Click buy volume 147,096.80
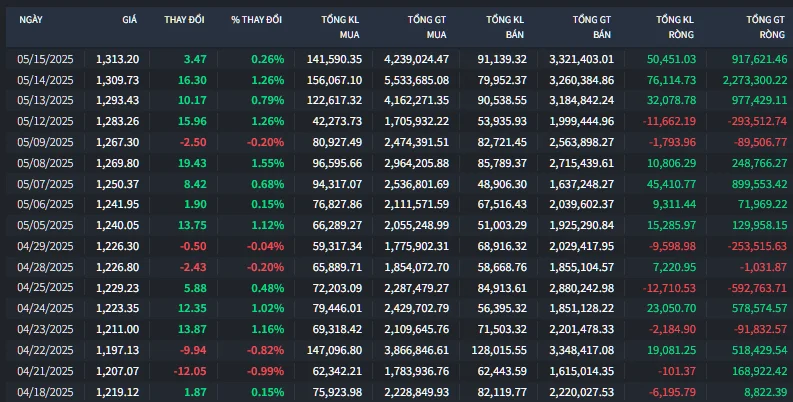Viewport: 793px width, 402px height. (334, 350)
